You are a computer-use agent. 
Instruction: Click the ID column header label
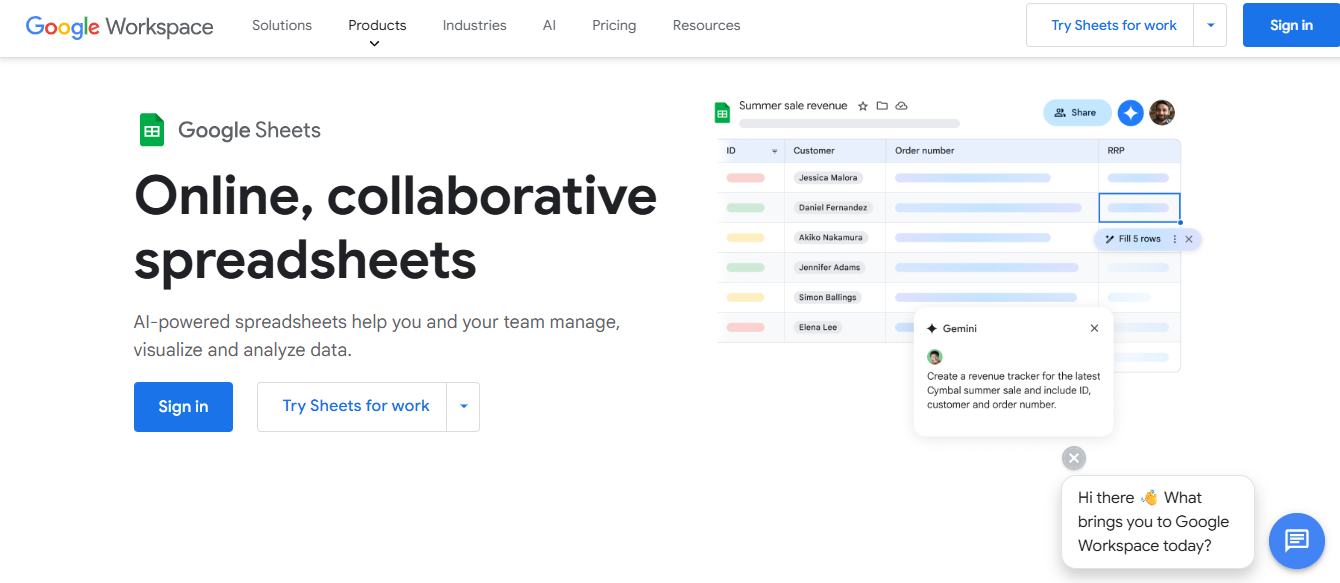(731, 151)
